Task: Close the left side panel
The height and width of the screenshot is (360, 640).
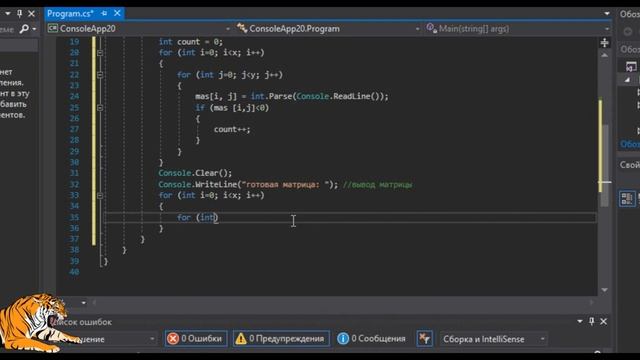Action: point(31,13)
